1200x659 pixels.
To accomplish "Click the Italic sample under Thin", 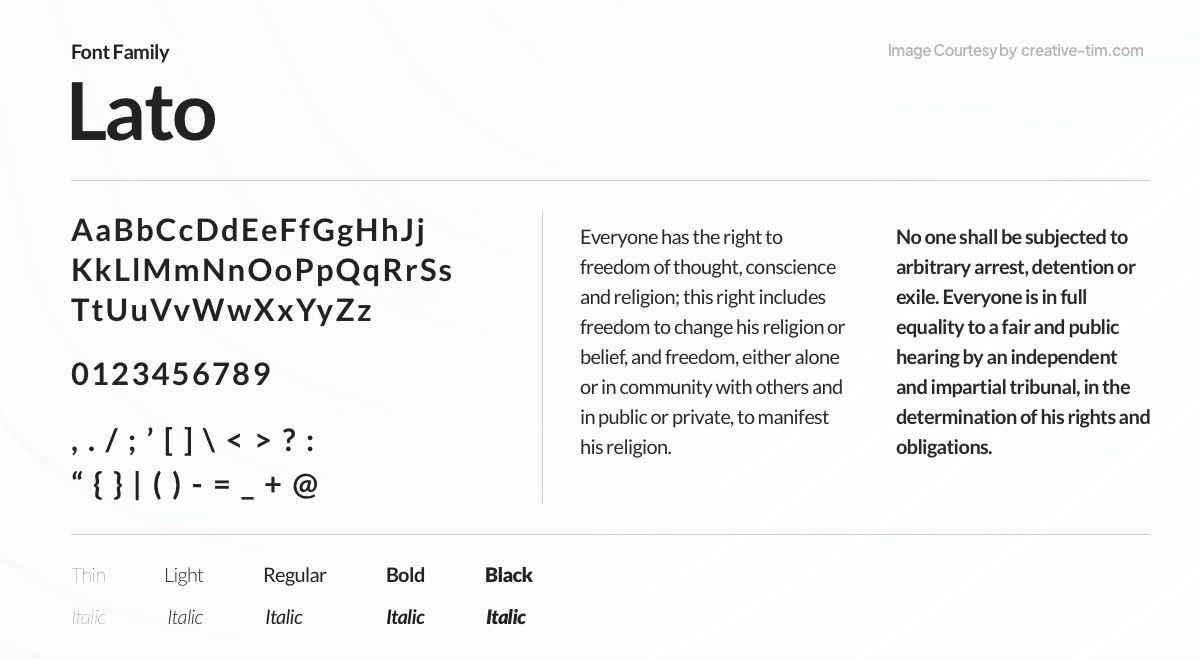I will [x=88, y=617].
